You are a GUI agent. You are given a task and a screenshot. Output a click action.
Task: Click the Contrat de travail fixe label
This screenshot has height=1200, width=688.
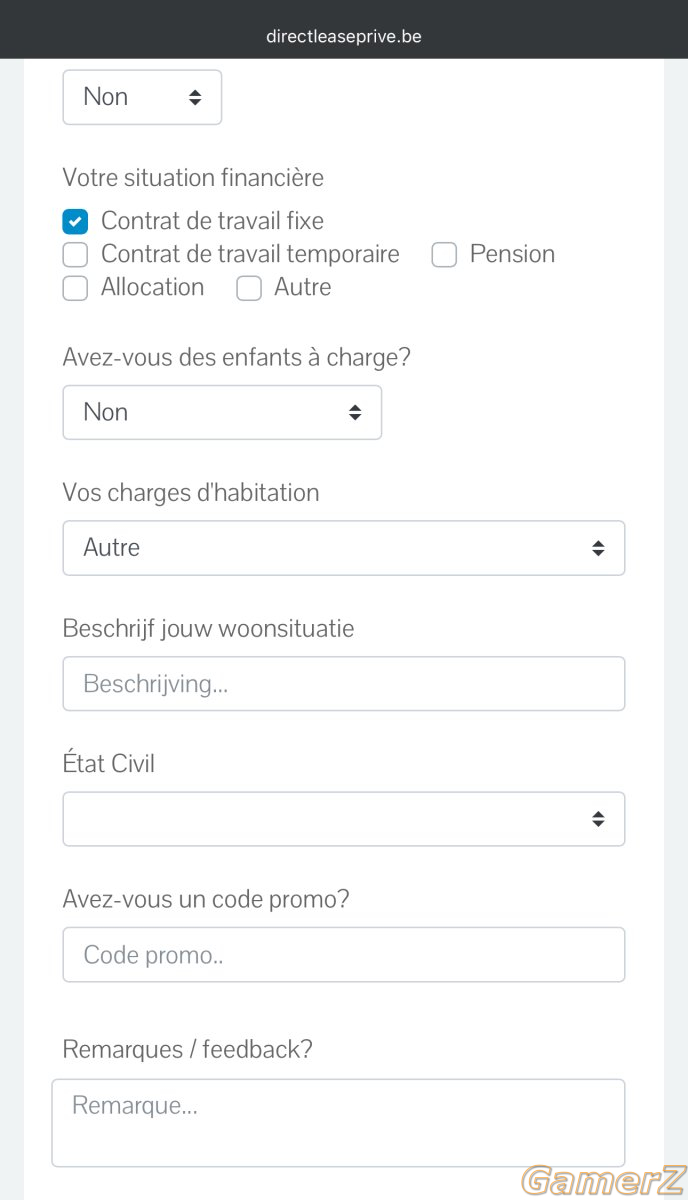(x=212, y=221)
